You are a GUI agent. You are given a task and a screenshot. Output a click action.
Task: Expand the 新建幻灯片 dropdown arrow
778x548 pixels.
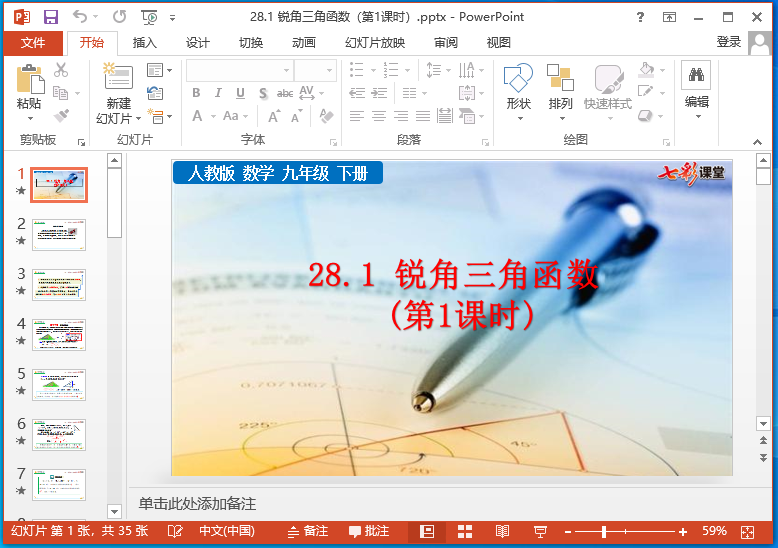(x=138, y=119)
